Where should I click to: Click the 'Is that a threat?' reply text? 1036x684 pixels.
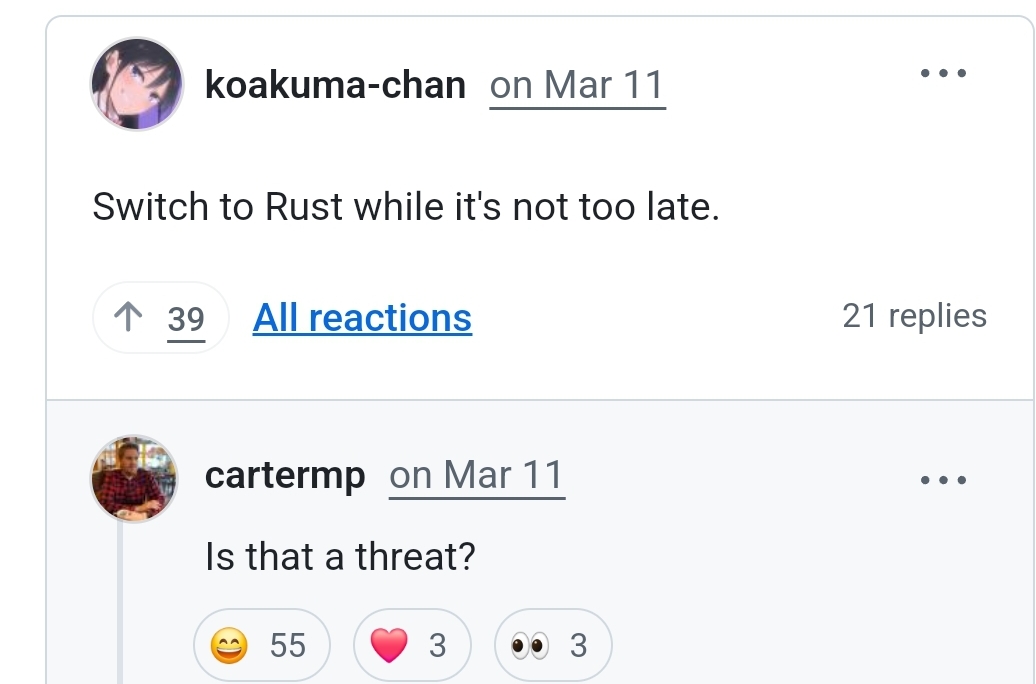point(340,556)
